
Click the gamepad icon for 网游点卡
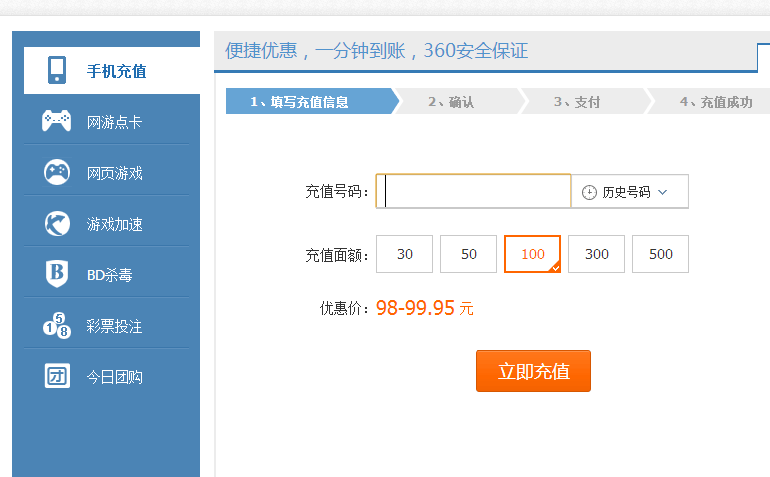coord(56,121)
